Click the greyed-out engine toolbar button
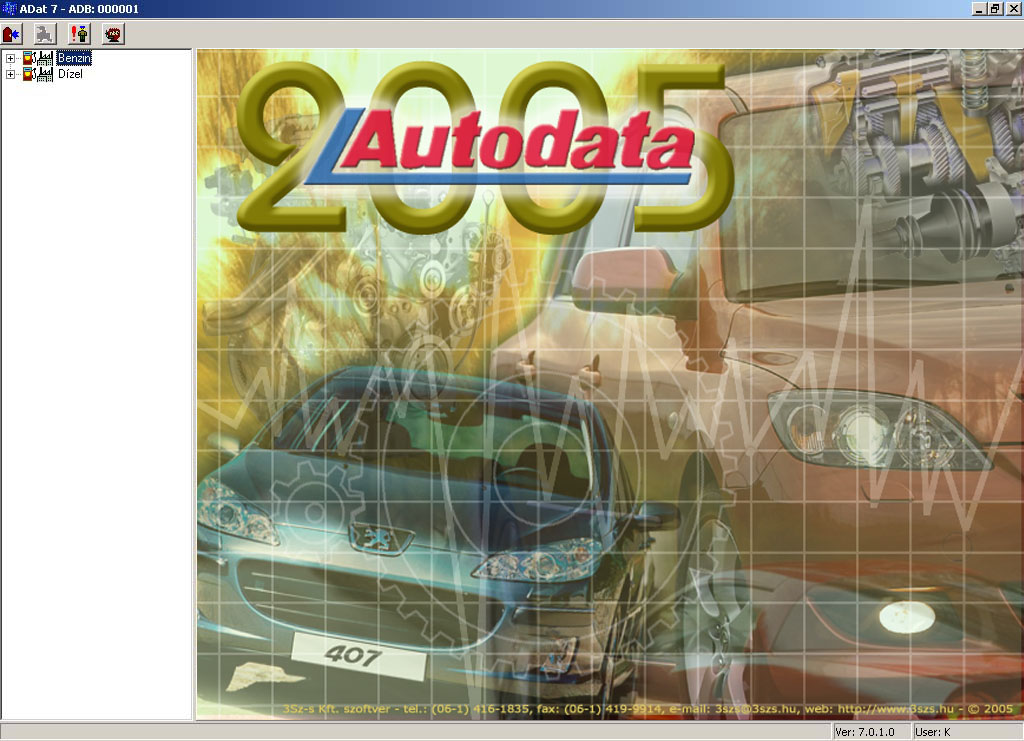Screen dimensions: 1024x741 [x=45, y=34]
